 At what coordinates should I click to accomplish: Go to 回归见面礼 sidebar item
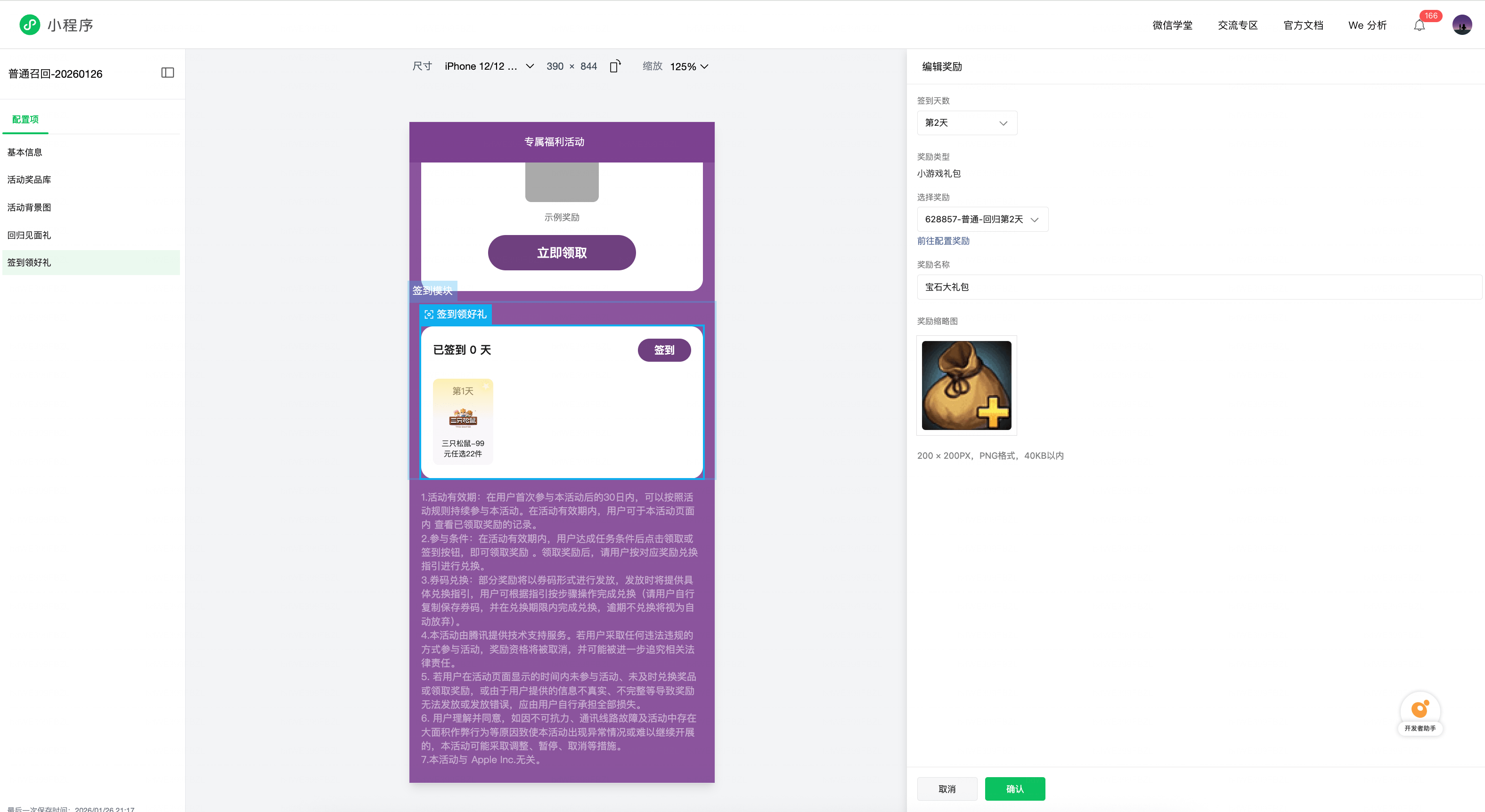click(29, 235)
